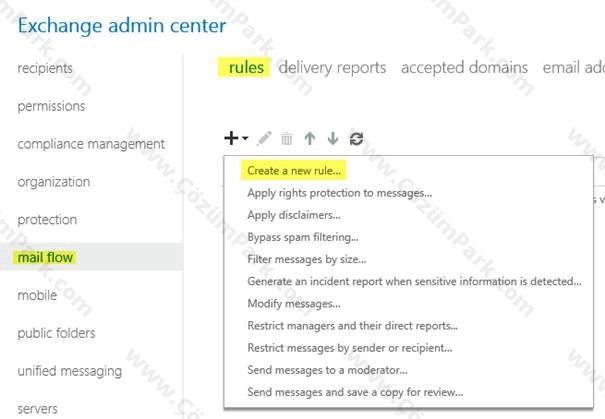Click the move down arrow icon
The width and height of the screenshot is (605, 419).
pyautogui.click(x=333, y=138)
